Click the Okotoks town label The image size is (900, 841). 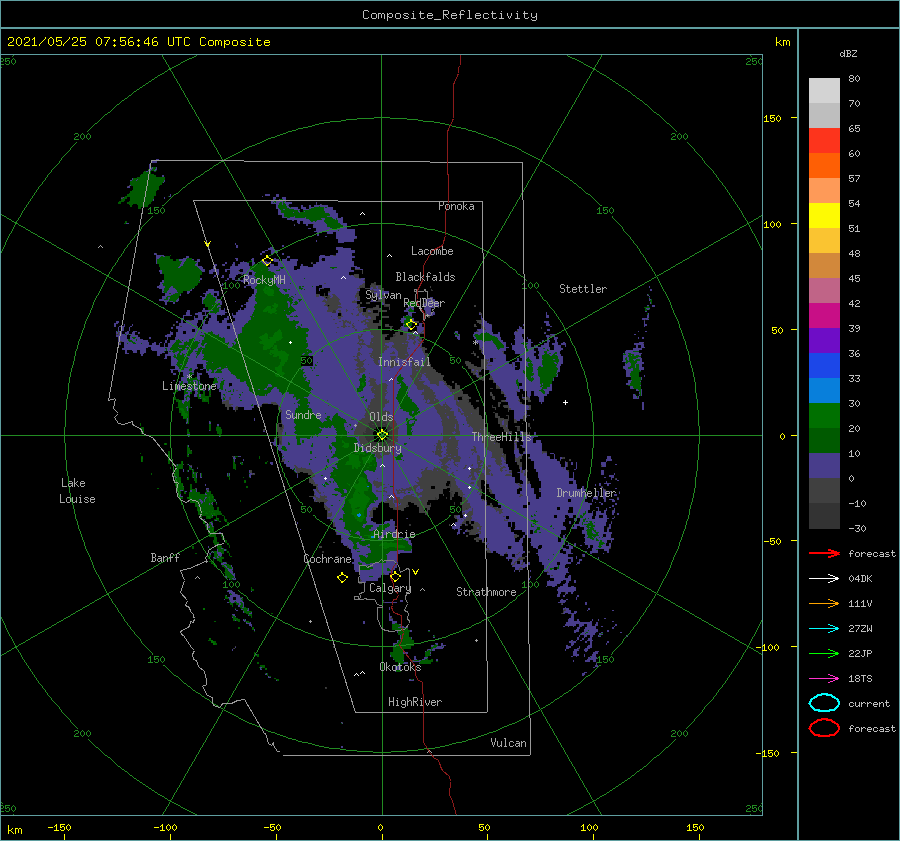400,667
